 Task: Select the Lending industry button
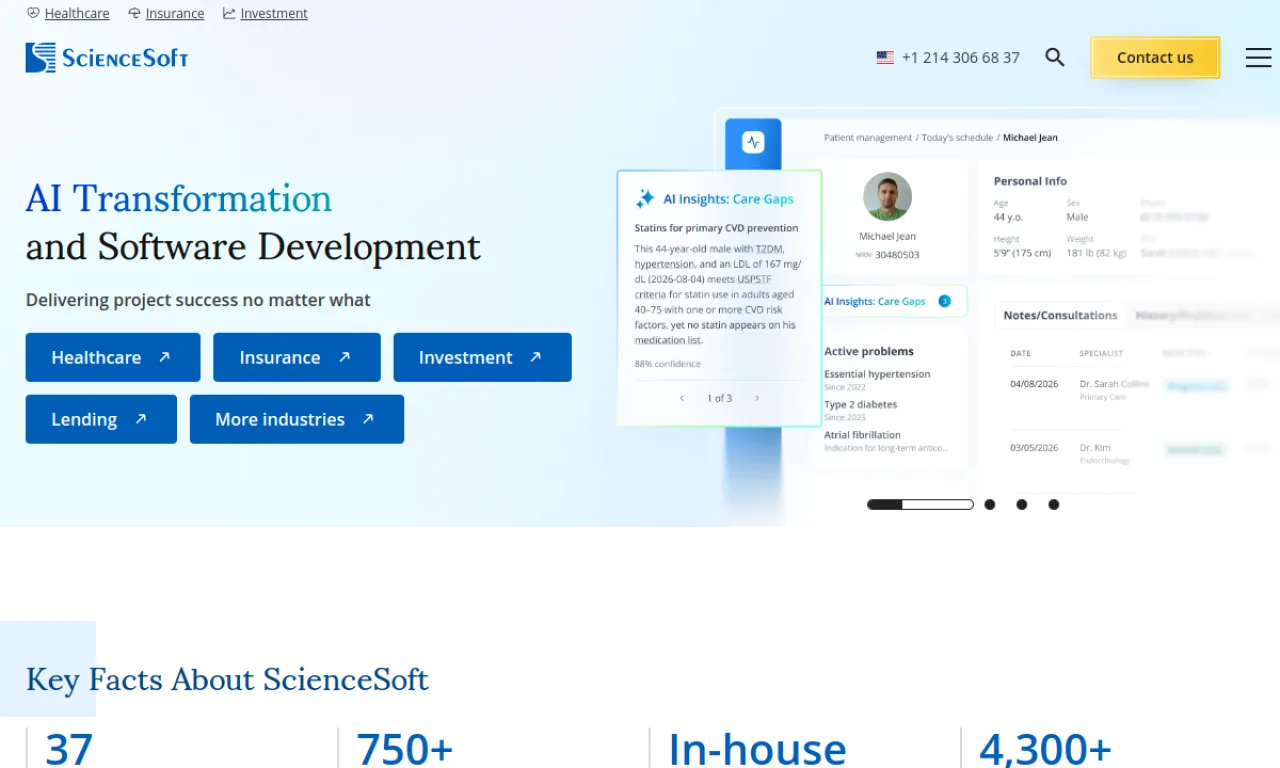pos(101,419)
